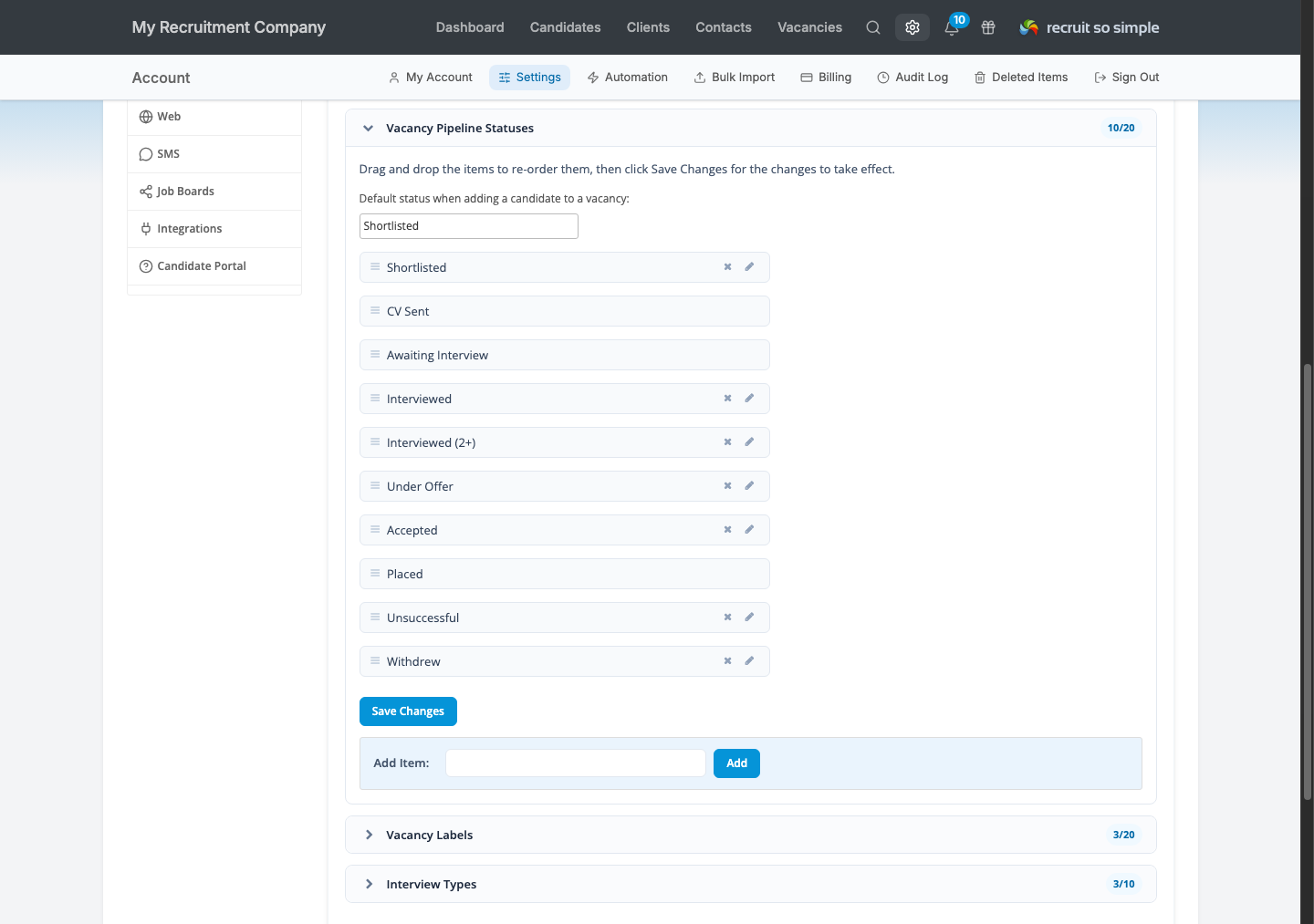Grab the drag handle on Withdrew
This screenshot has height=924, width=1314.
(x=375, y=661)
